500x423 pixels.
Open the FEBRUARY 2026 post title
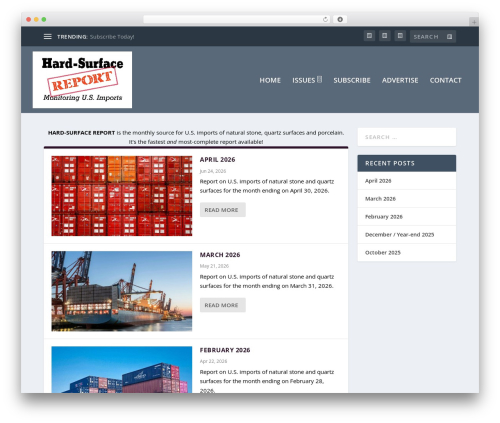pyautogui.click(x=225, y=350)
